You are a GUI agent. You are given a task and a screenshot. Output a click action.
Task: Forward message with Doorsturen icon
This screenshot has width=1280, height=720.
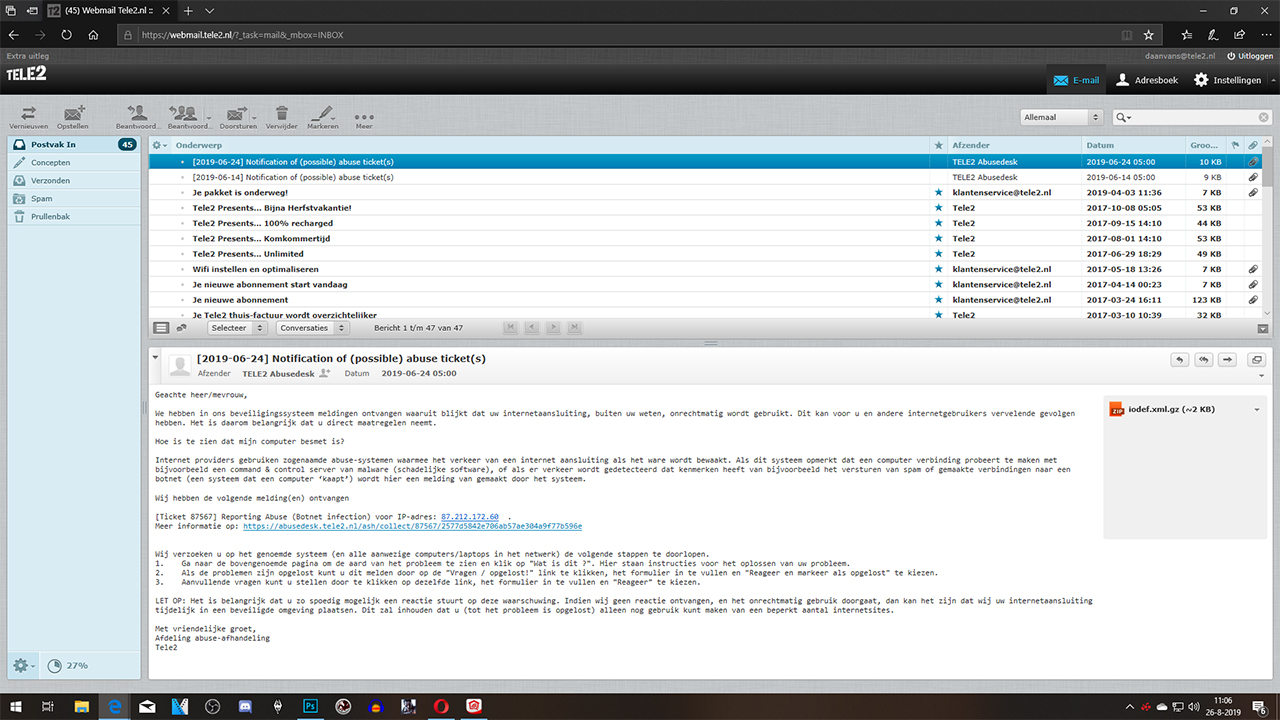237,116
